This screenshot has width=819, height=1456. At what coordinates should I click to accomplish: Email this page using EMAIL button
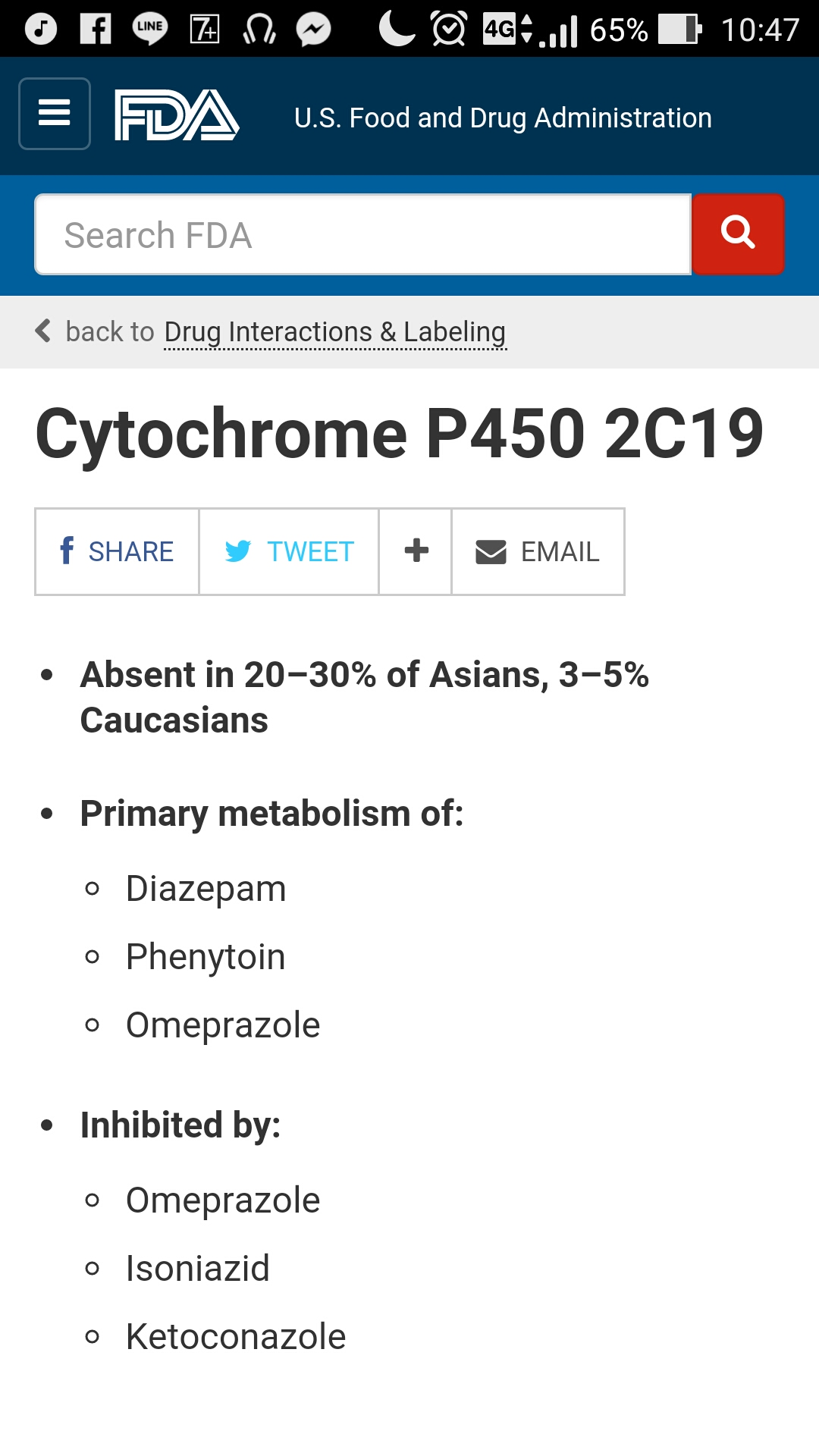pyautogui.click(x=538, y=551)
